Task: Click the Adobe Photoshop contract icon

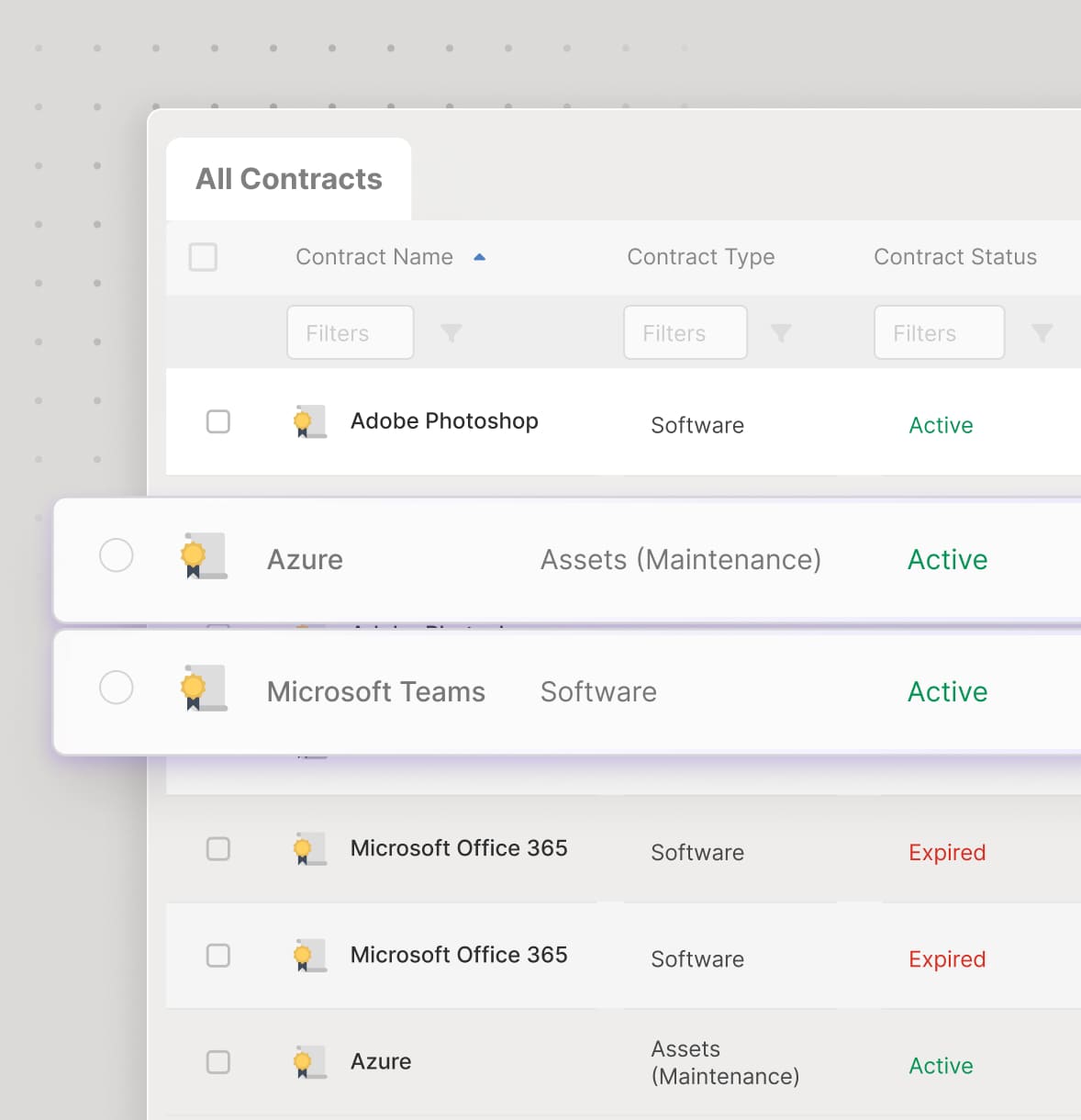Action: pyautogui.click(x=309, y=421)
